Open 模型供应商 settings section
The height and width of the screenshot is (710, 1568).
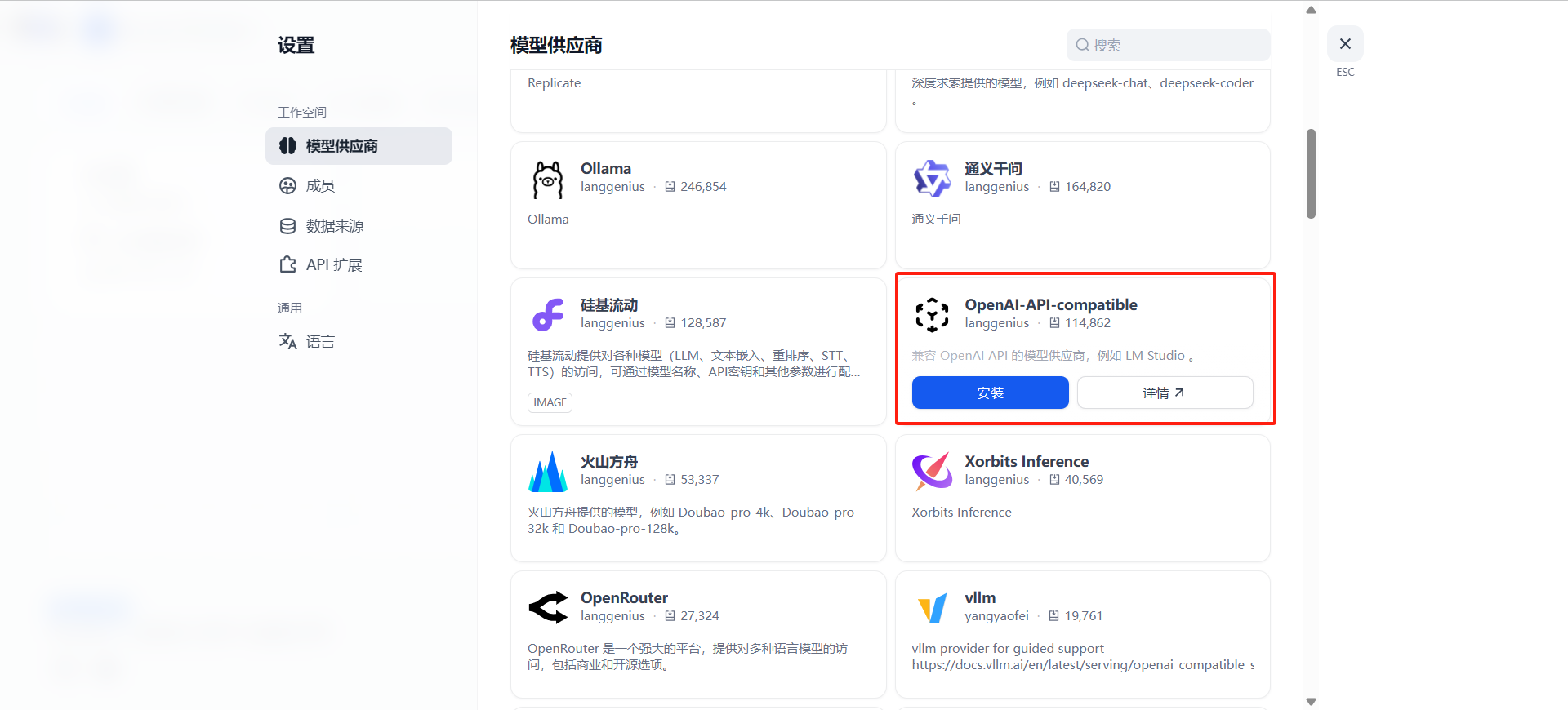tap(359, 146)
